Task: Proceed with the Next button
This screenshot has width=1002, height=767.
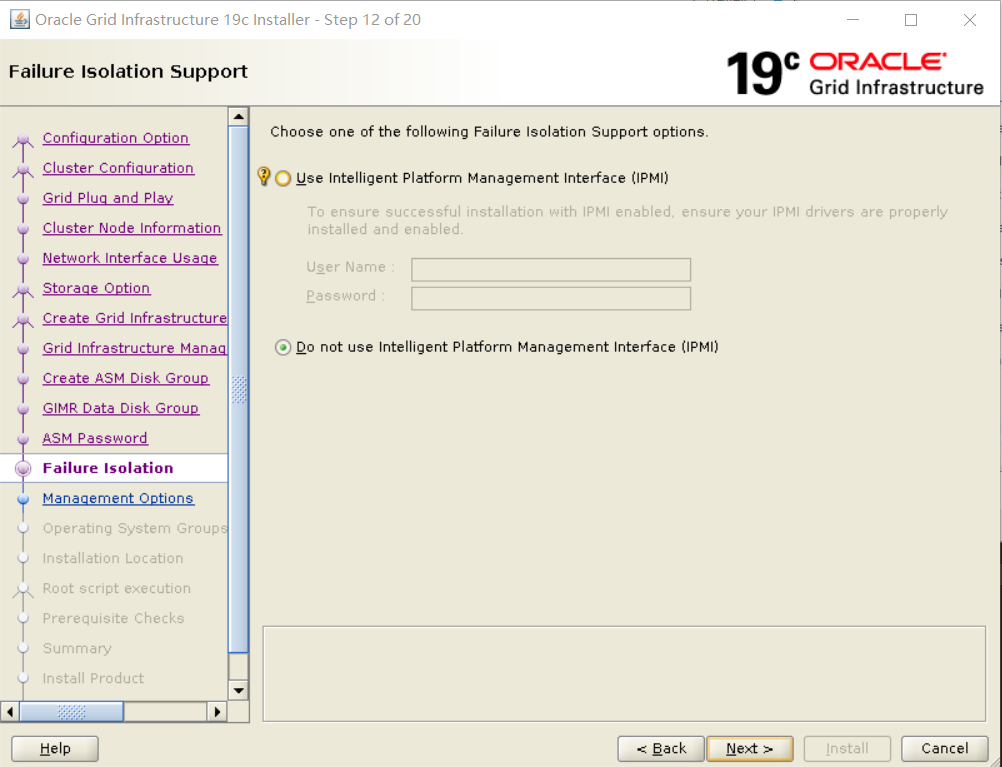Action: tap(750, 748)
